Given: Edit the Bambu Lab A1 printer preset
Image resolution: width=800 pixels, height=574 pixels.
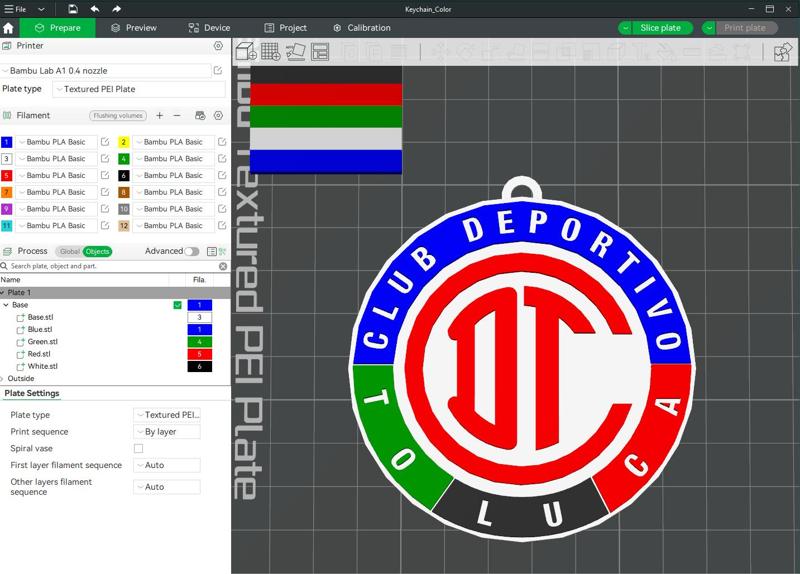Looking at the screenshot, I should (x=218, y=70).
